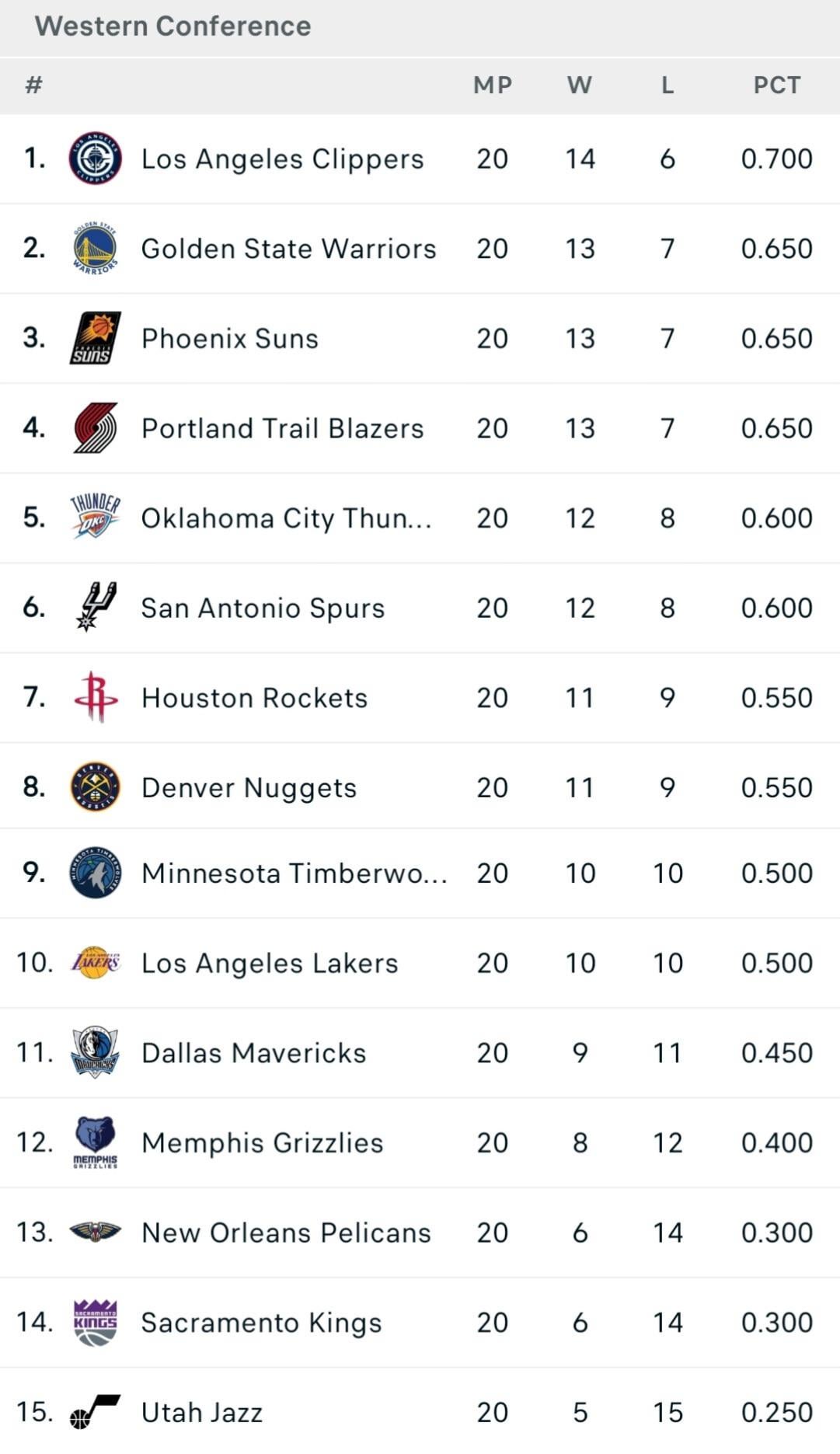This screenshot has height=1454, width=840.
Task: Click the L losses column header
Action: pos(667,85)
